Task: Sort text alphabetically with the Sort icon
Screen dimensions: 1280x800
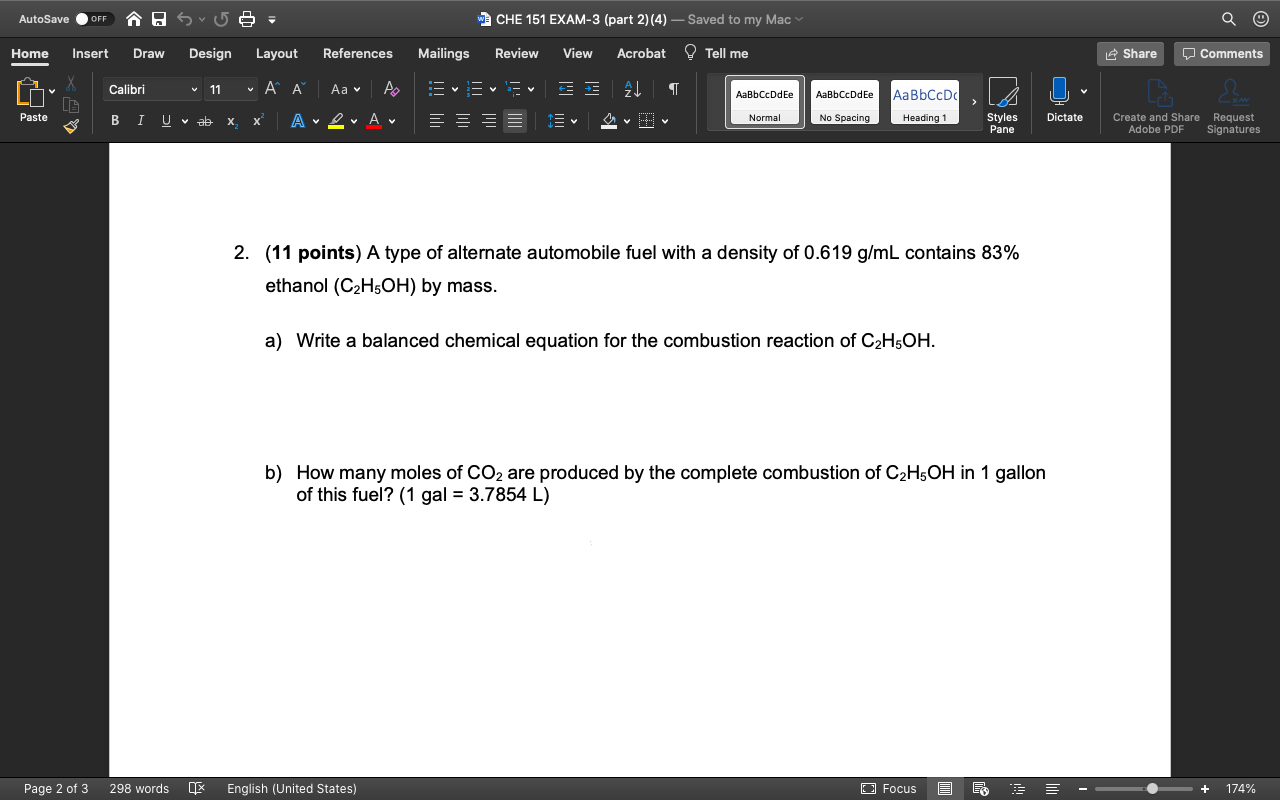Action: tap(630, 89)
